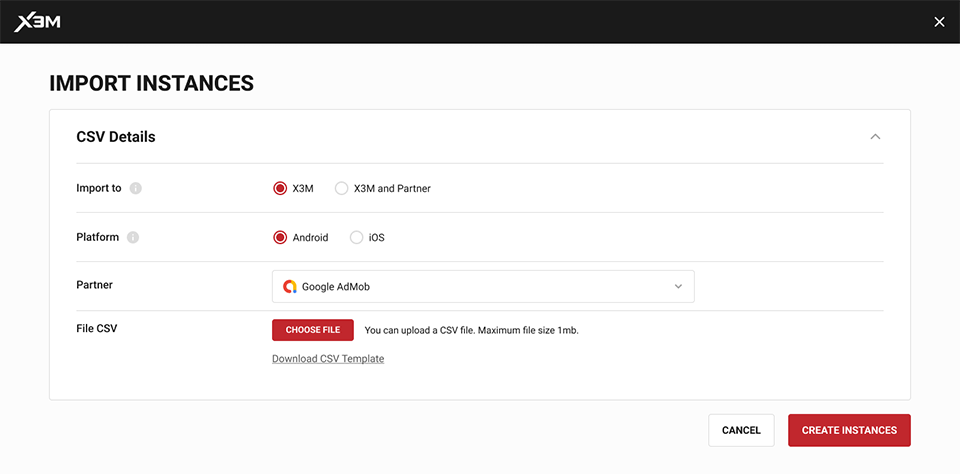960x474 pixels.
Task: Choose the iOS platform radio button
Action: (356, 237)
